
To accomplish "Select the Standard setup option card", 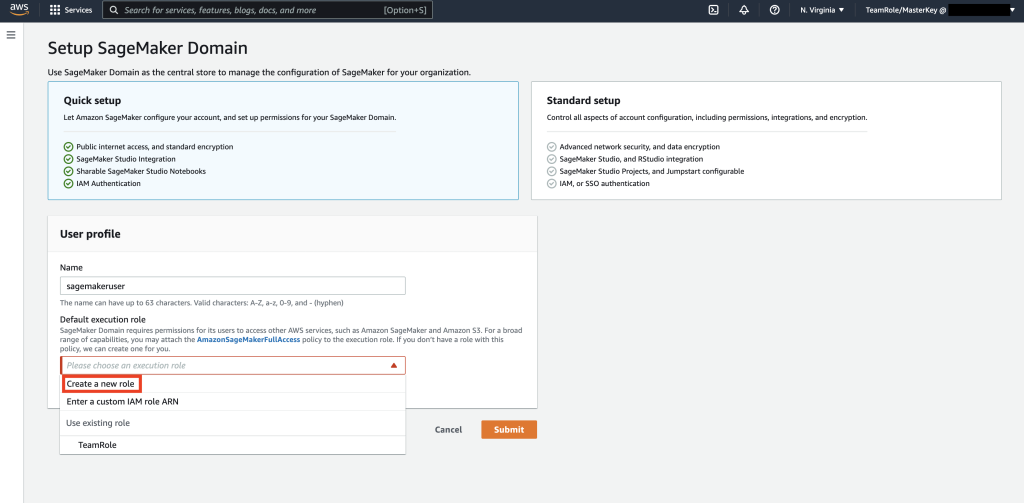I will pos(766,140).
